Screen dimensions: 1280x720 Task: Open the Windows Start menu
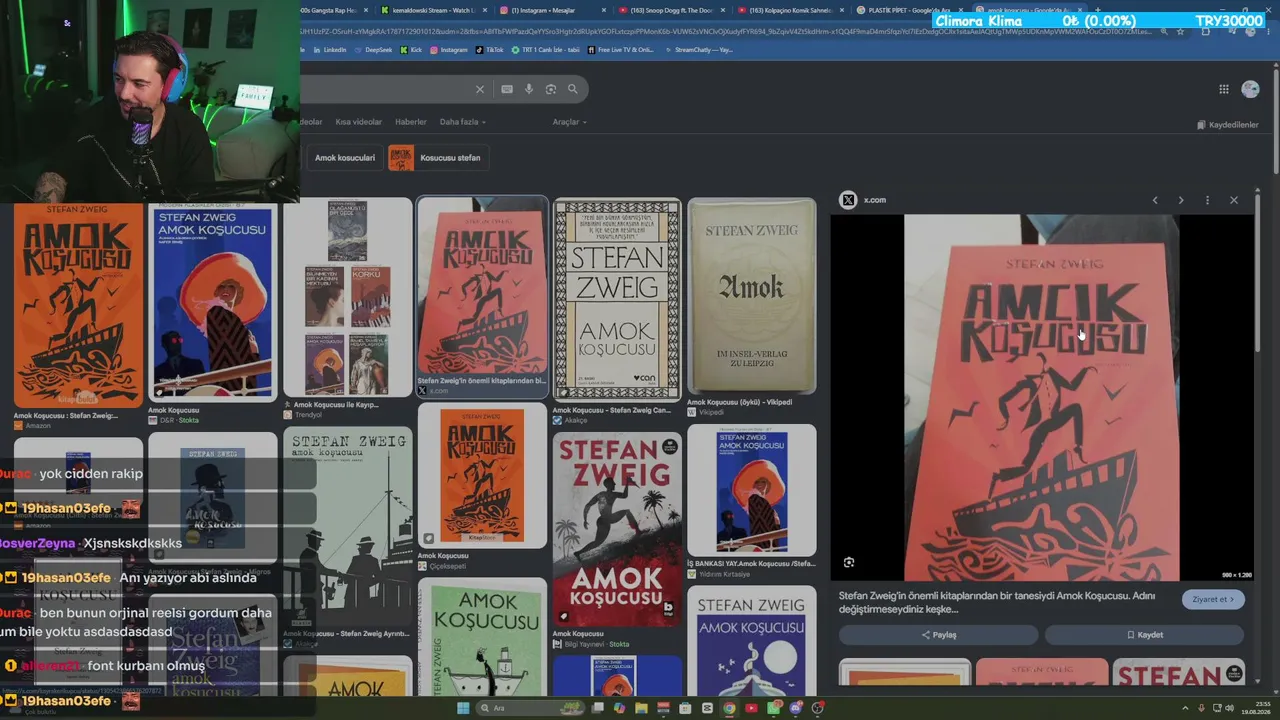tap(463, 708)
